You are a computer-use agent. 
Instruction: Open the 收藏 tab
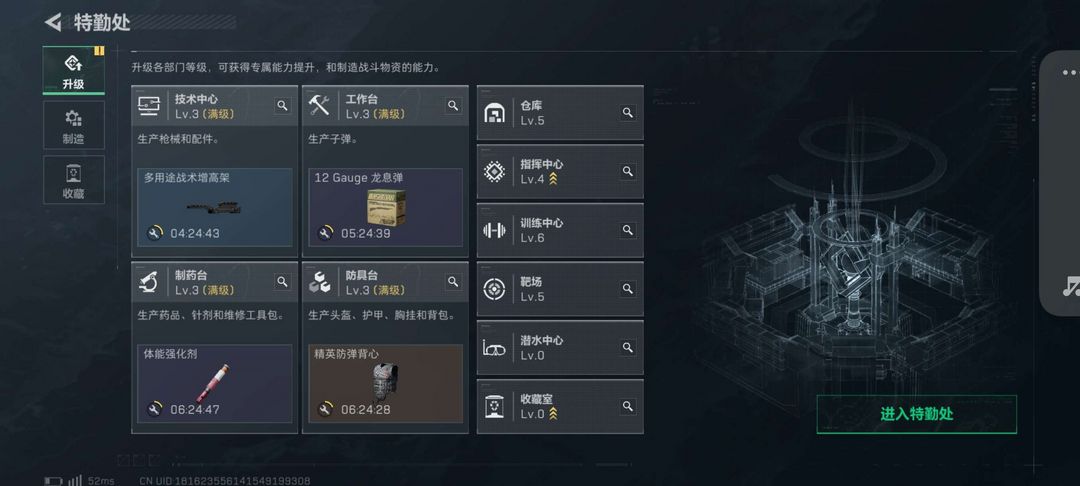pyautogui.click(x=74, y=180)
